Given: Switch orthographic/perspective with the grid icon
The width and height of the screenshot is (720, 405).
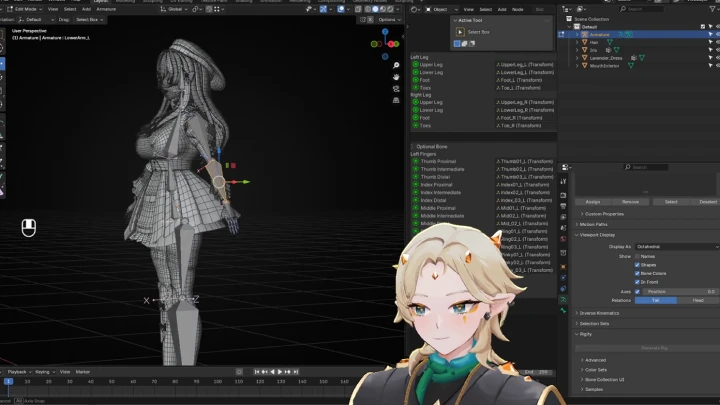Looking at the screenshot, I should pyautogui.click(x=396, y=100).
